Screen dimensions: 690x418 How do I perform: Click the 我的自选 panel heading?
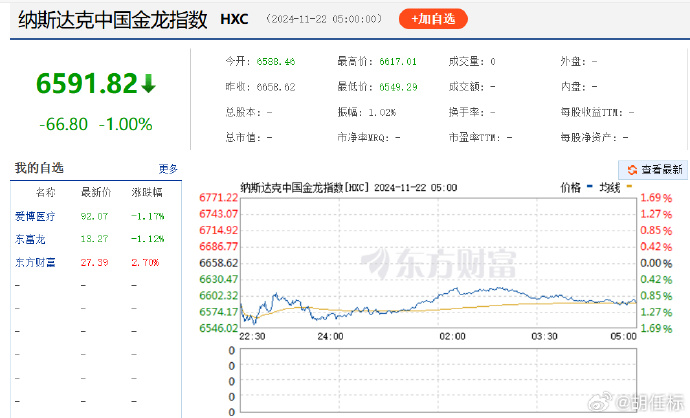coord(39,168)
